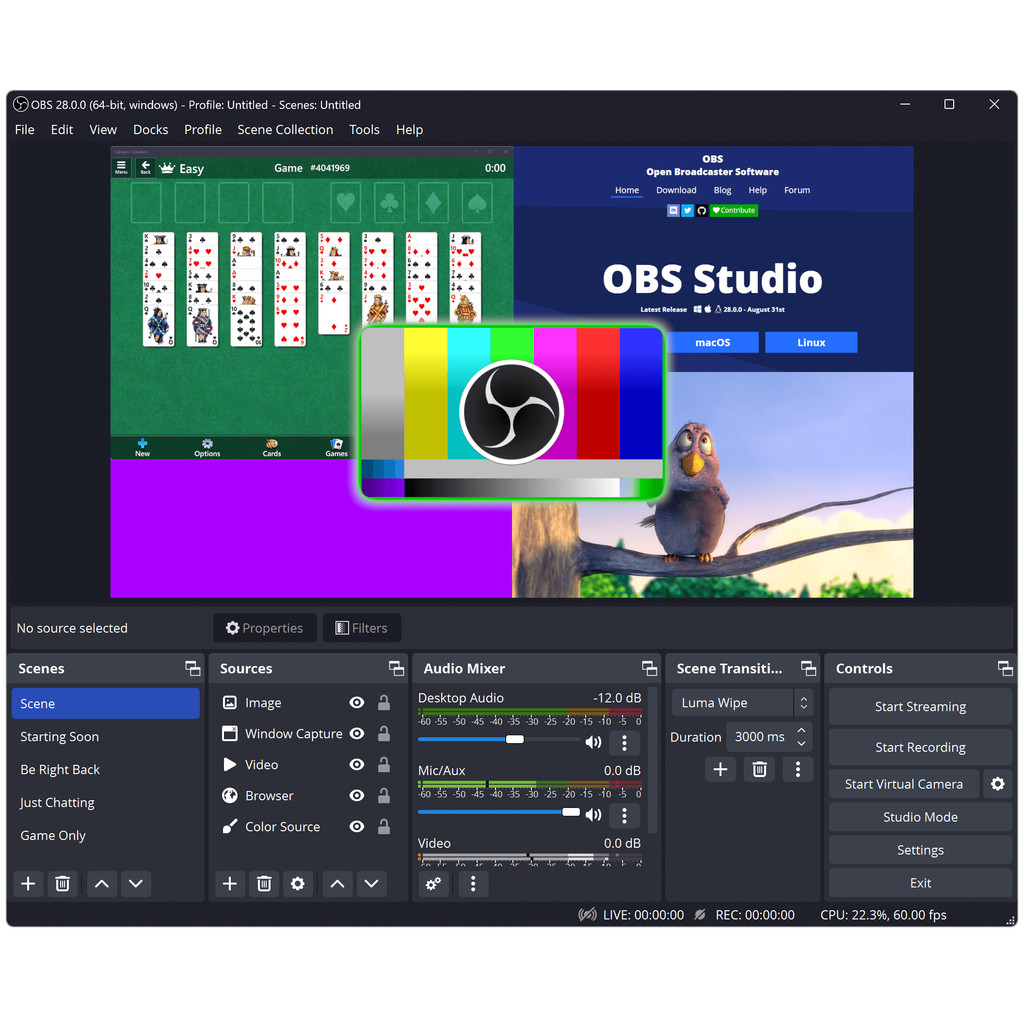Move the source up in Sources list
This screenshot has height=1024, width=1024.
337,884
